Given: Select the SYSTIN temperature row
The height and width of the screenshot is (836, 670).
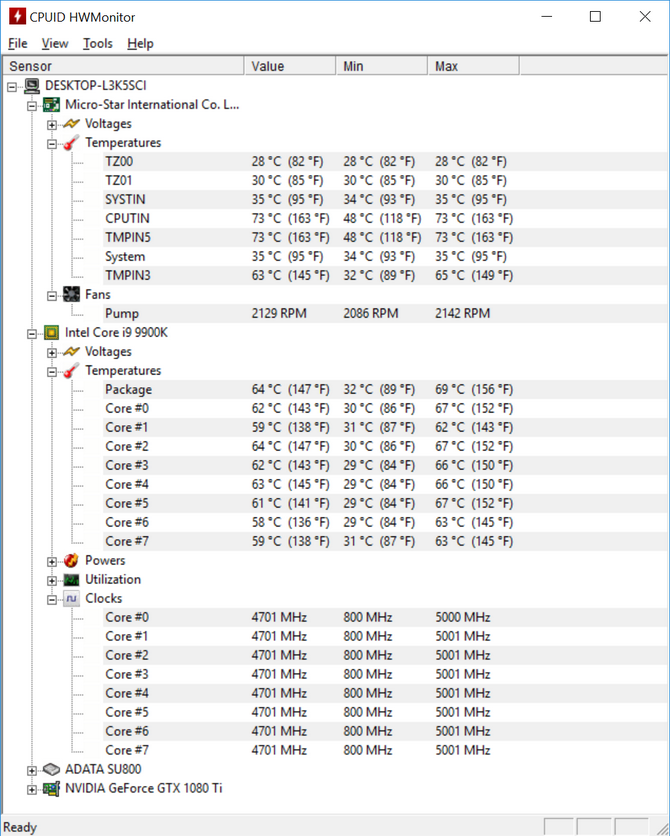Looking at the screenshot, I should (x=385, y=199).
